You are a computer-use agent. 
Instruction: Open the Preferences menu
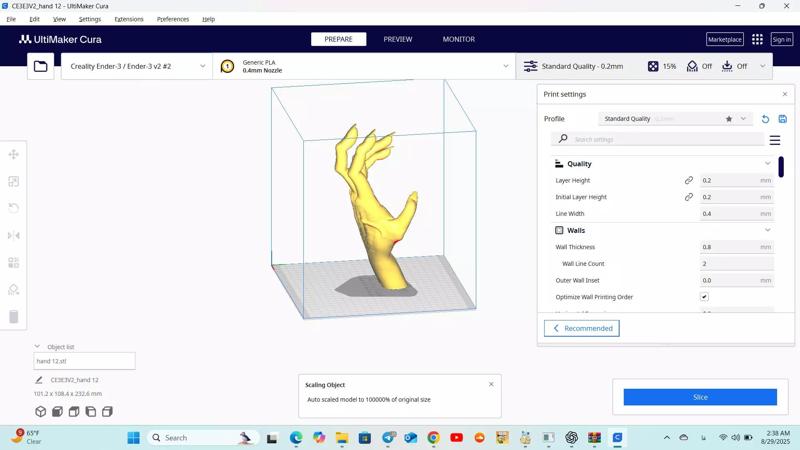tap(173, 19)
